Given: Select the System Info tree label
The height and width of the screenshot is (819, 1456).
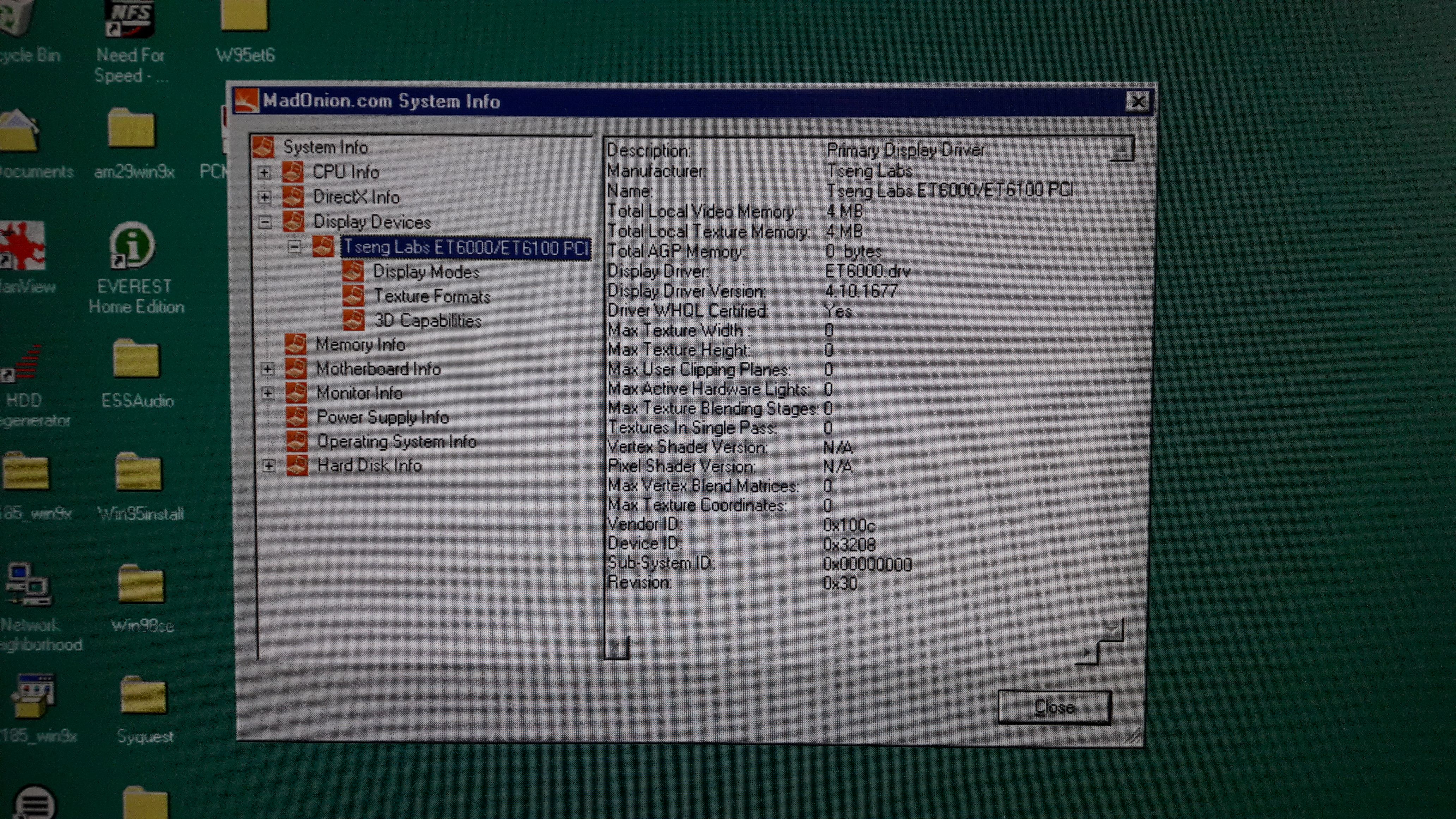Looking at the screenshot, I should pyautogui.click(x=326, y=147).
